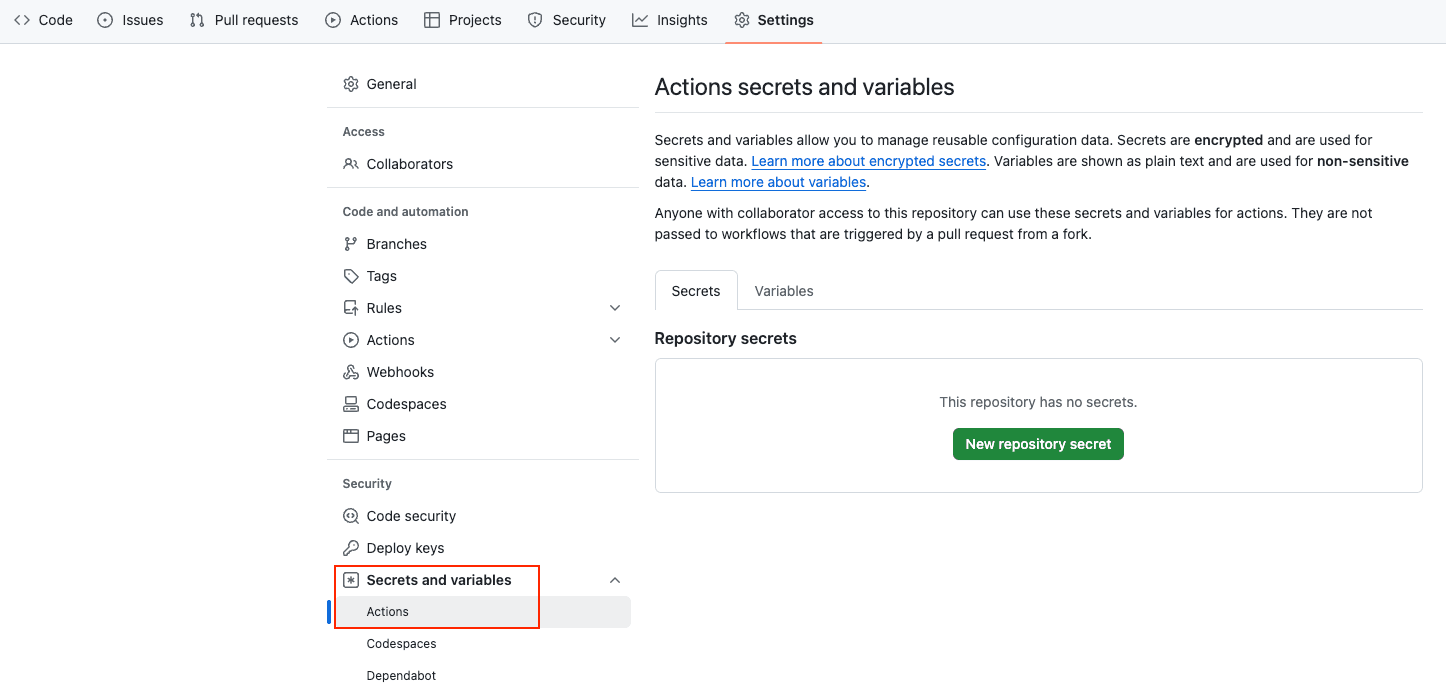Collapse the Secrets and variables chevron
This screenshot has width=1446, height=694.
coord(615,580)
